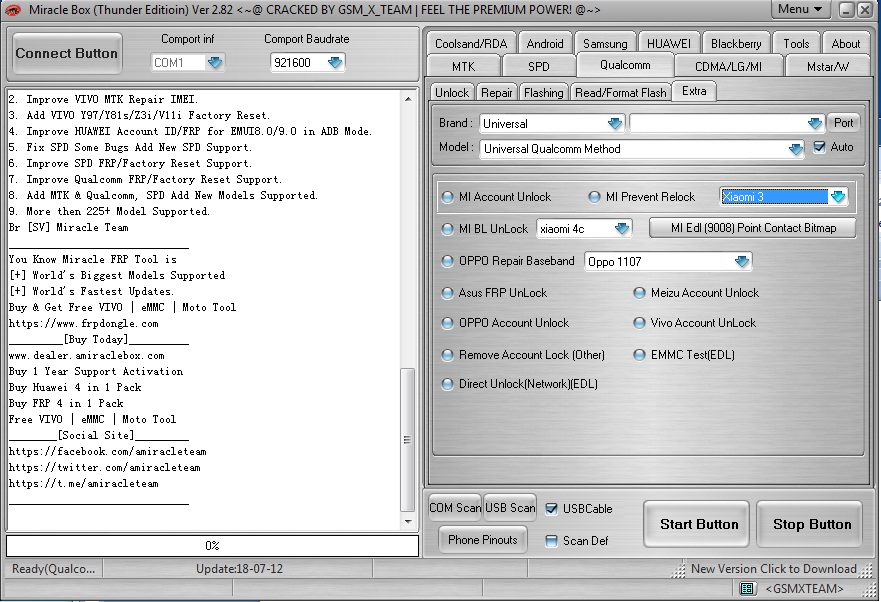
Task: Switch to the Coolsand/RDA tab
Action: pos(471,43)
